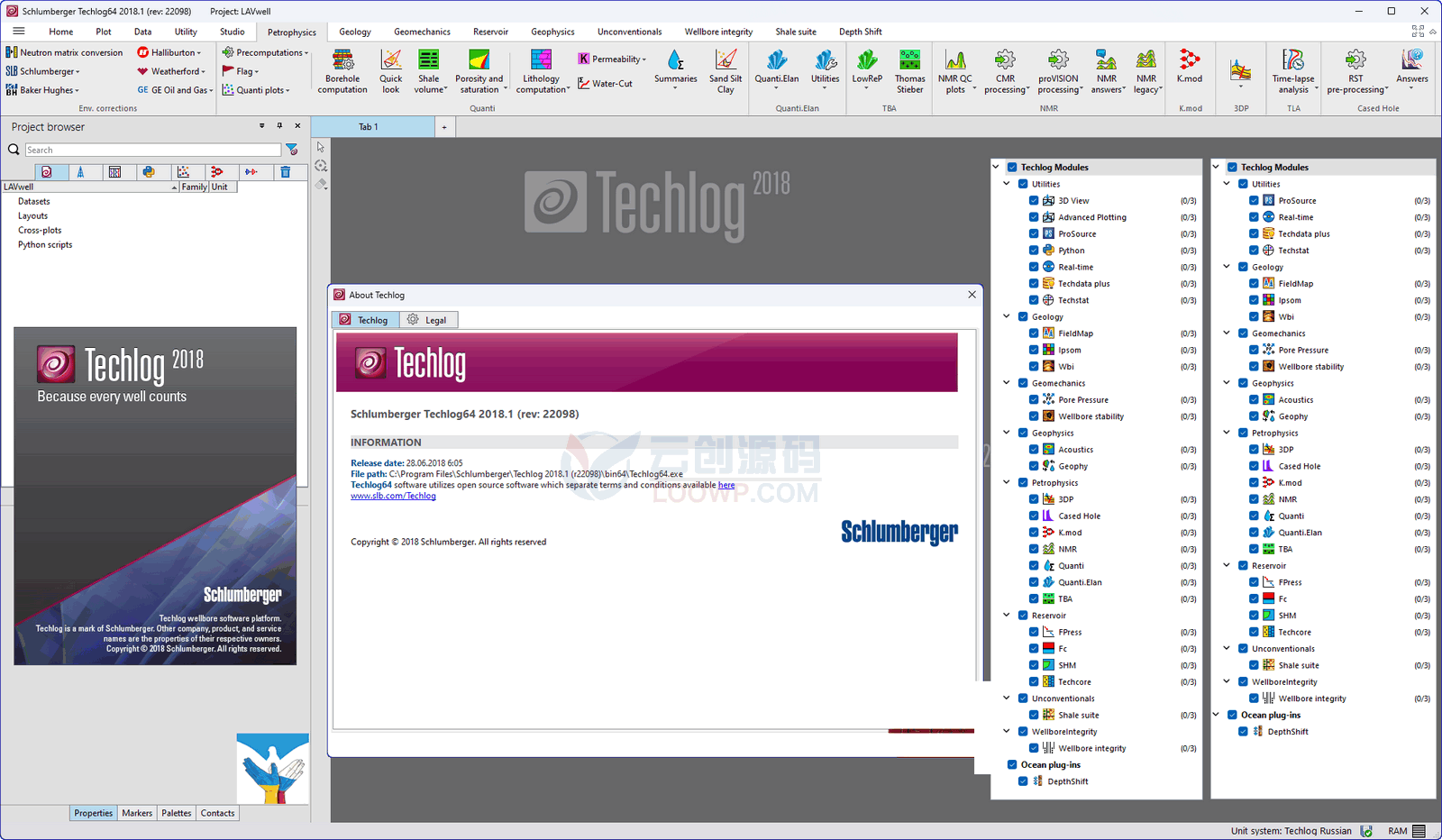
Task: Switch to the Palettes tab
Action: click(x=177, y=813)
